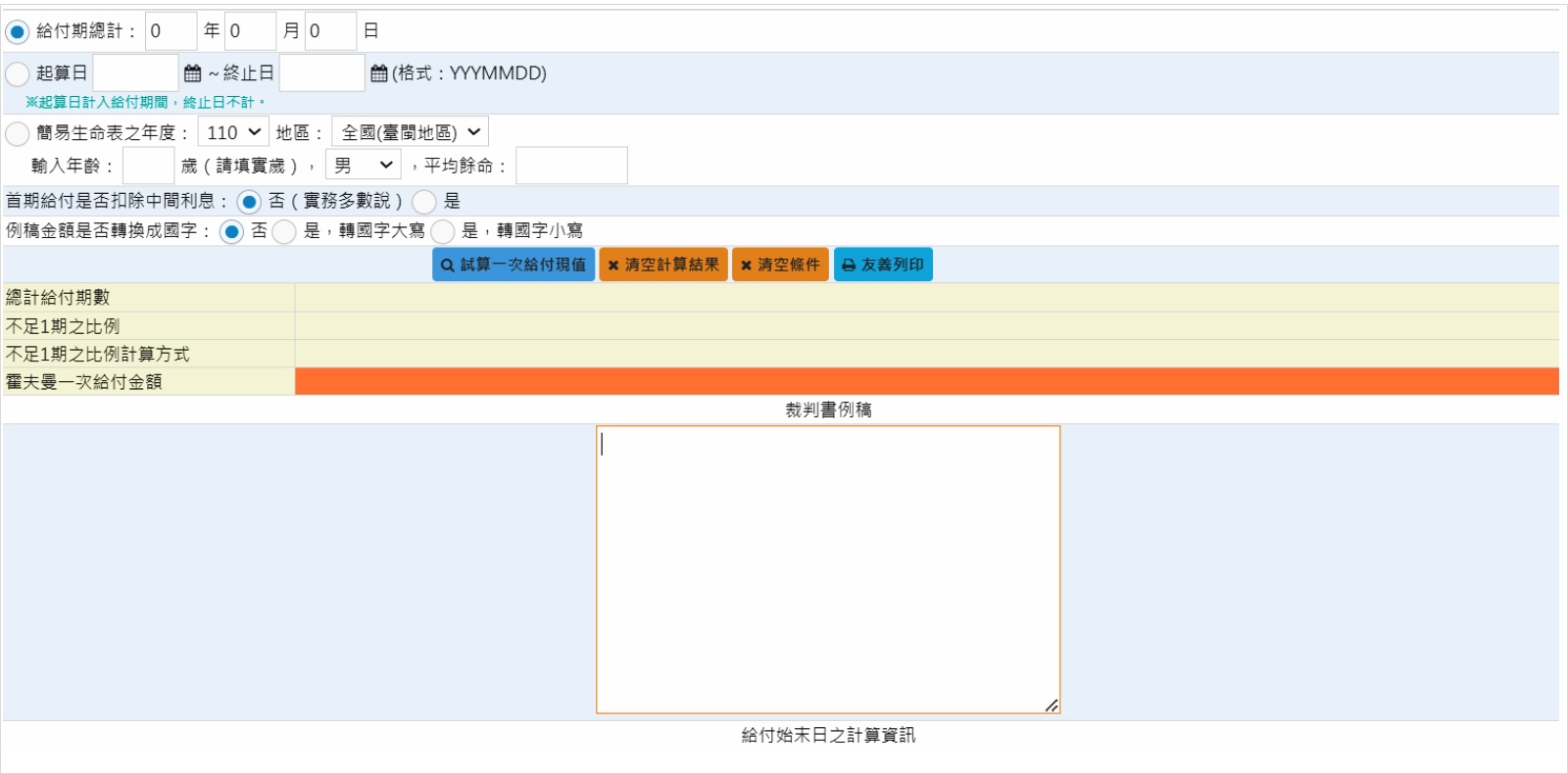Open the 年度 110 dropdown

pyautogui.click(x=233, y=132)
